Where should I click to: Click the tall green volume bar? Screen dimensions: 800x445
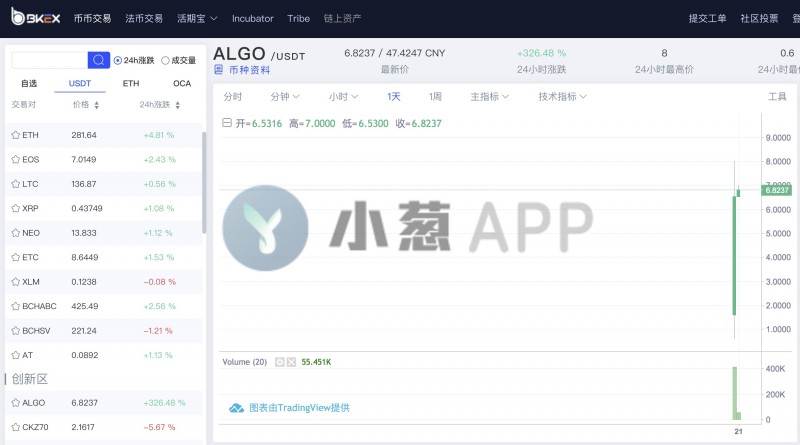click(x=735, y=393)
